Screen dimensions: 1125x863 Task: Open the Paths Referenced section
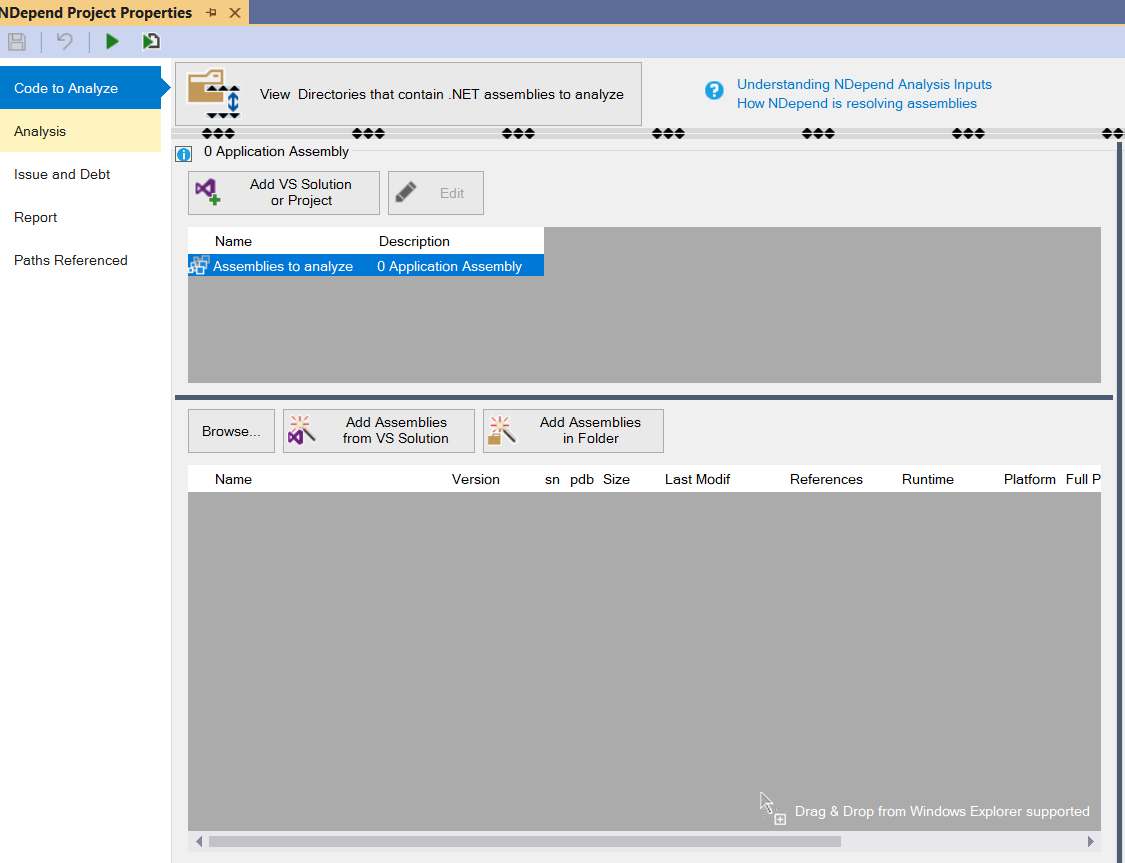(80, 260)
